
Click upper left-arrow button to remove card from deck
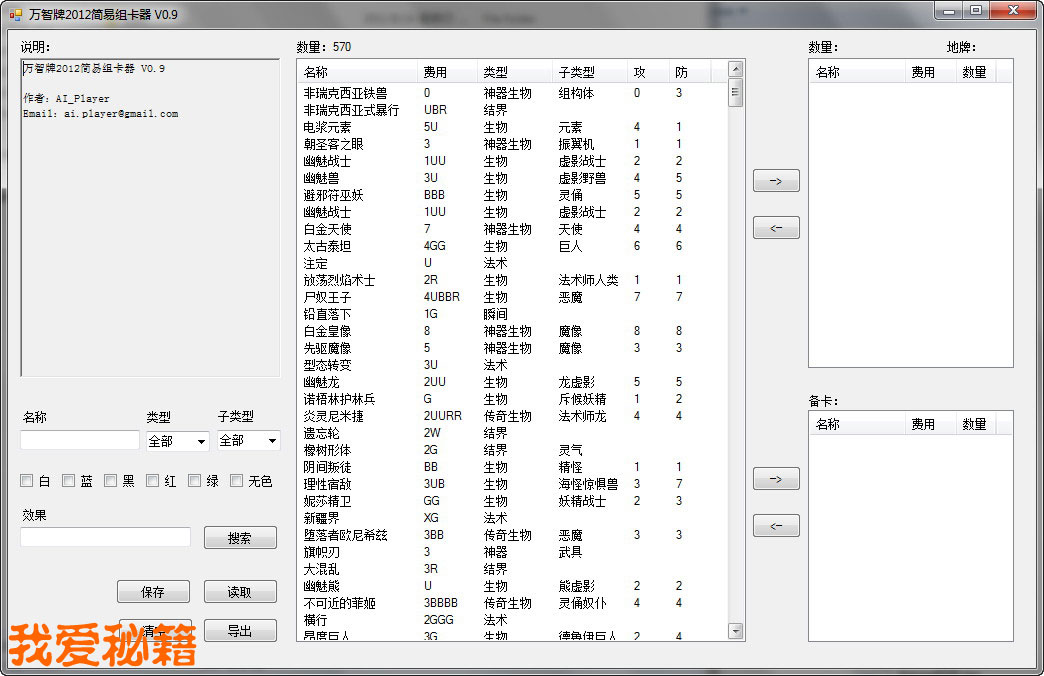click(x=776, y=228)
